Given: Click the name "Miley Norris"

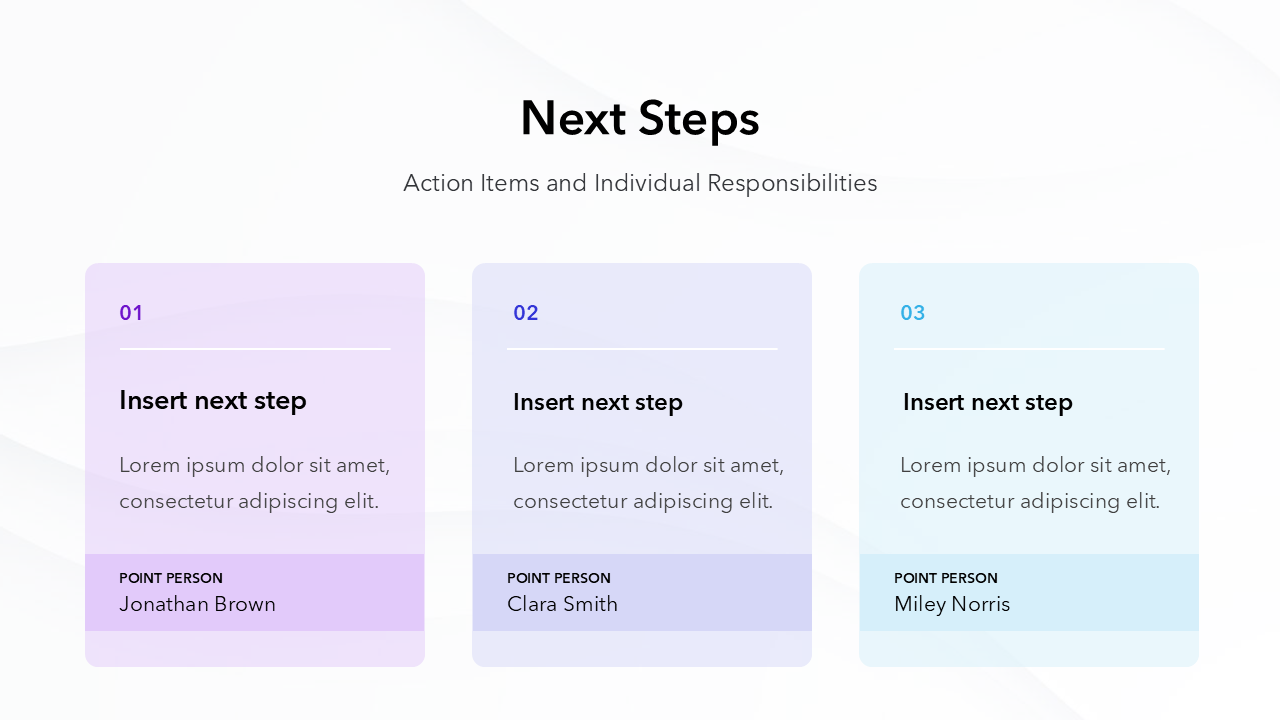Looking at the screenshot, I should coord(952,604).
